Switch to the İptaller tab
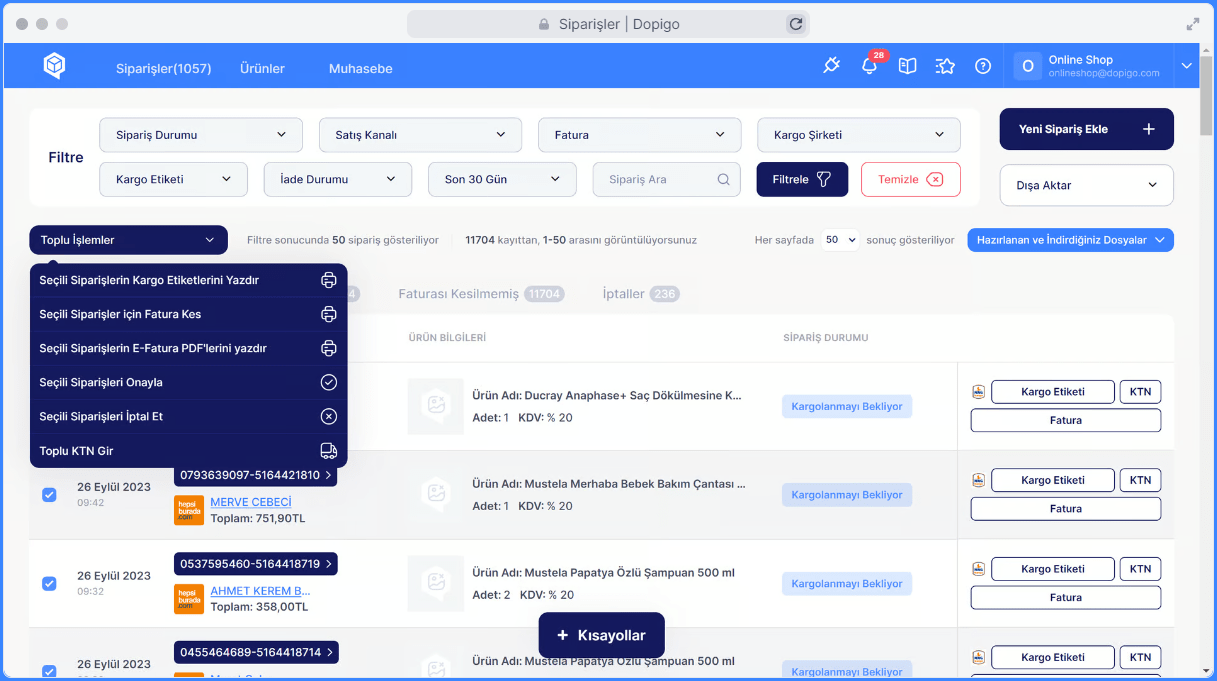This screenshot has width=1217, height=681. point(641,294)
